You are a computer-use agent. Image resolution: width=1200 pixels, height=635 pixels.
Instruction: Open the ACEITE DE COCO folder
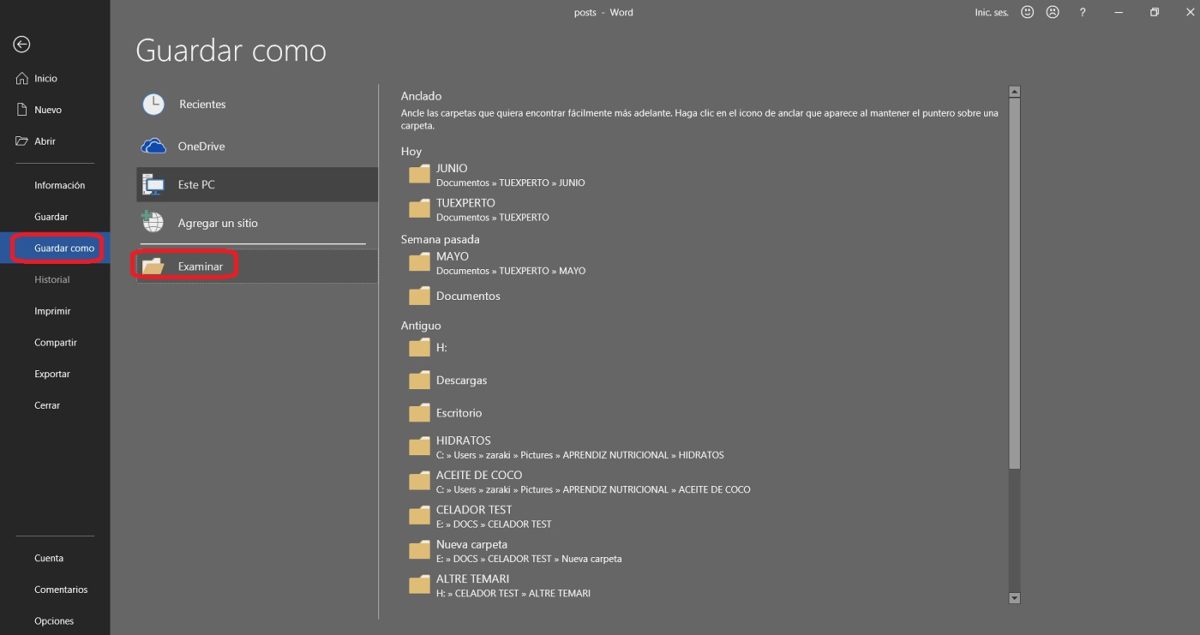coord(478,475)
